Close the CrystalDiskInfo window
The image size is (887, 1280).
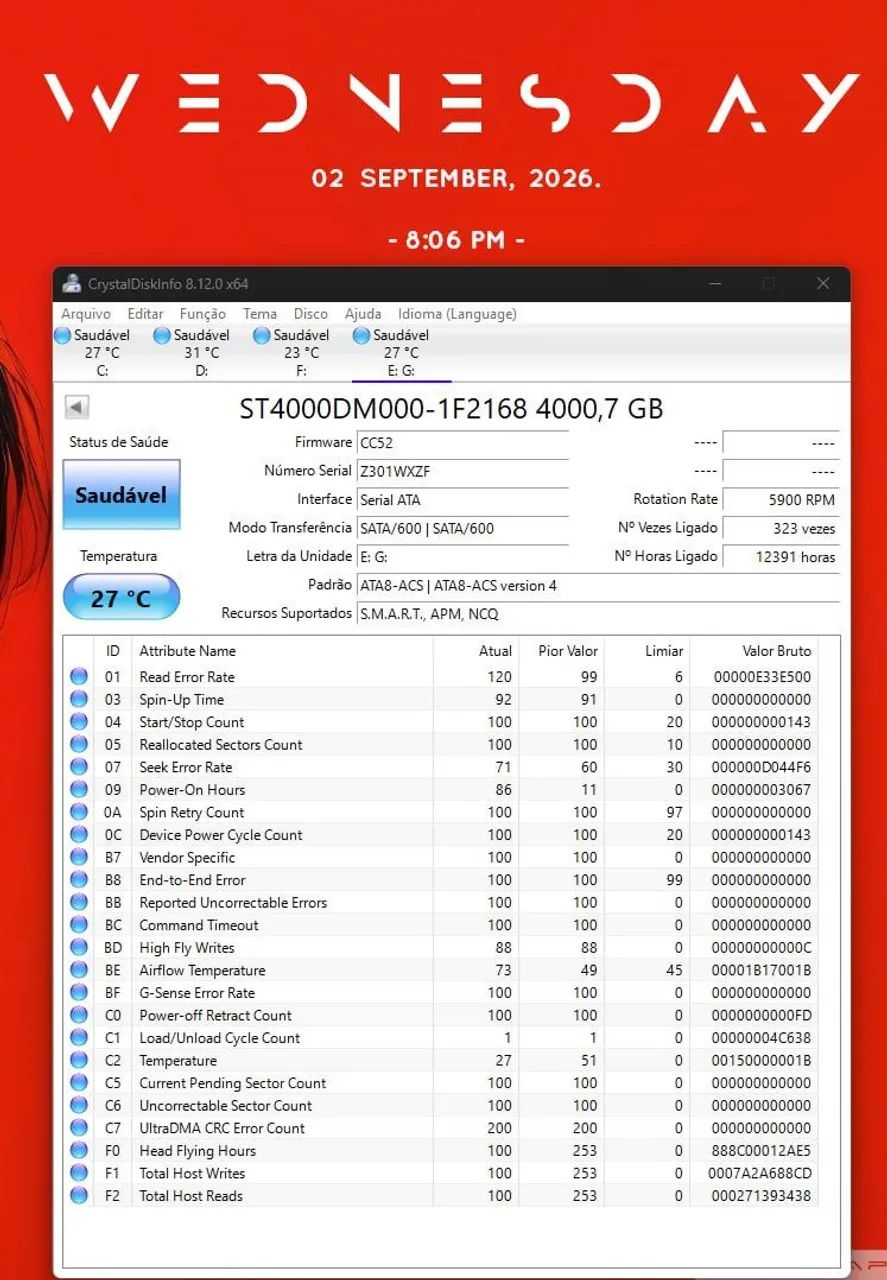coord(823,283)
